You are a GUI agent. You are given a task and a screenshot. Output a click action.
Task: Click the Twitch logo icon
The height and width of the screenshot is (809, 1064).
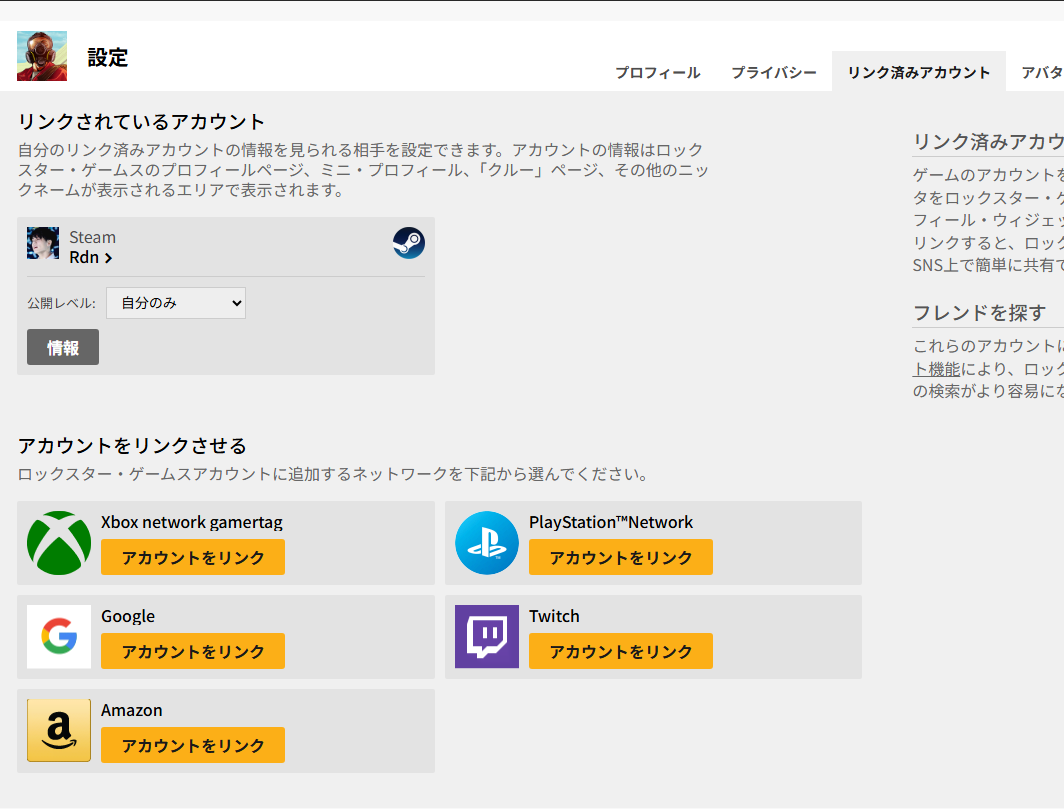(x=487, y=637)
